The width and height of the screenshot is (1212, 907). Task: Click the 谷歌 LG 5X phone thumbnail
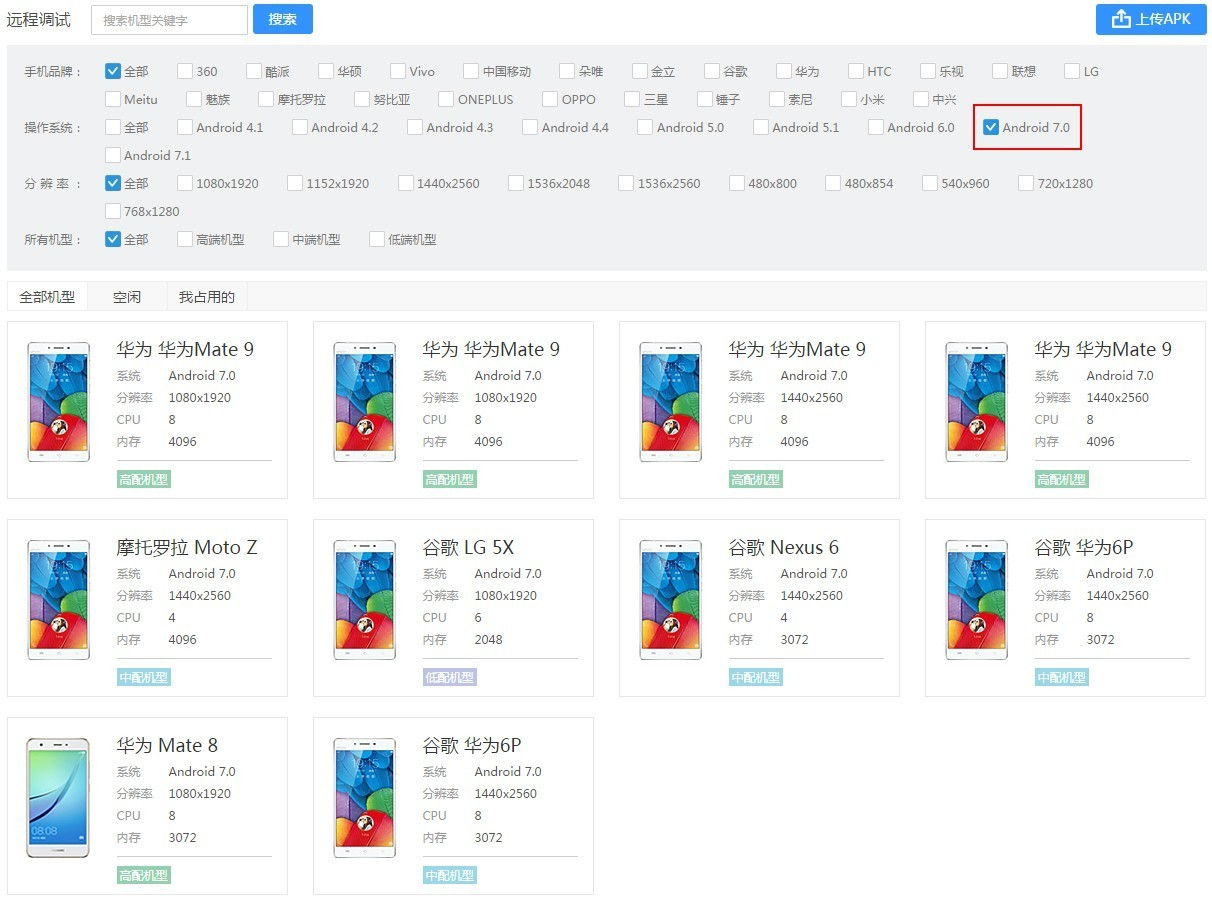pos(364,600)
